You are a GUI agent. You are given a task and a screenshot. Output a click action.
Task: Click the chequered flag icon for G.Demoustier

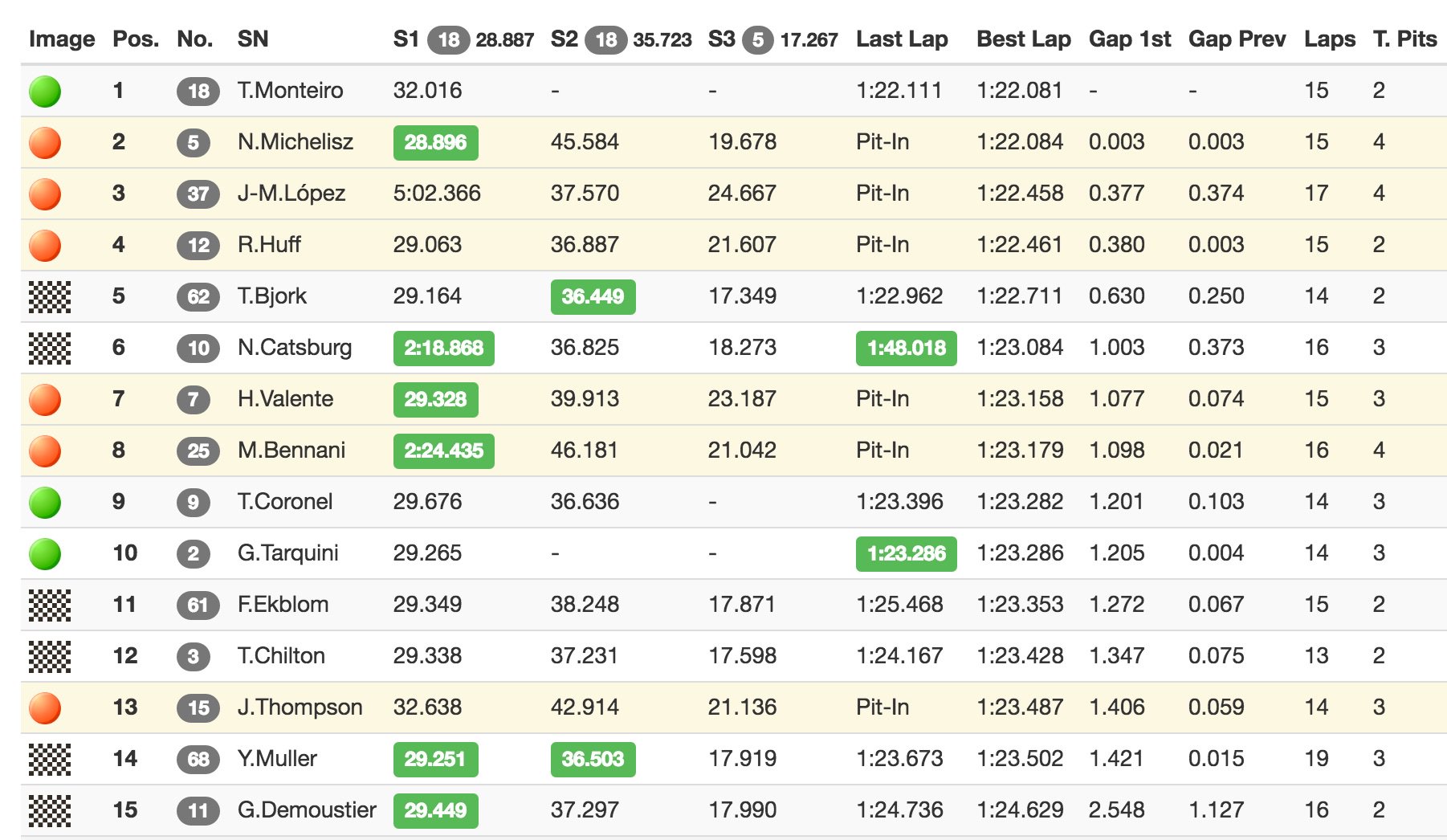coord(50,810)
